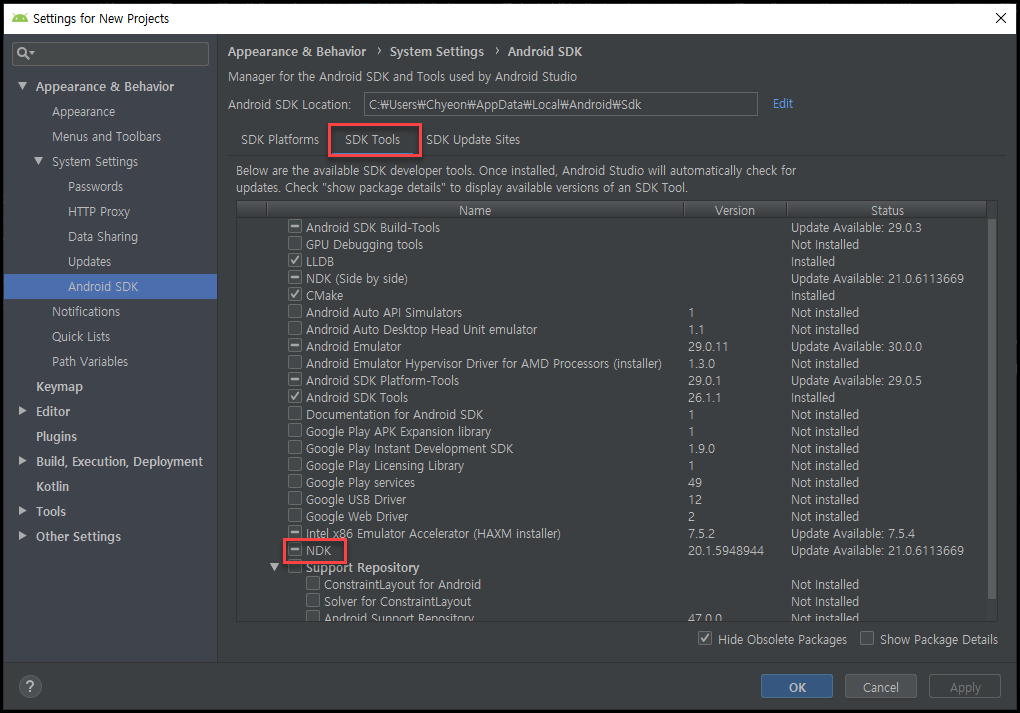Check Solver for ConstraintLayout checkbox
Image resolution: width=1020 pixels, height=713 pixels.
pyautogui.click(x=313, y=601)
